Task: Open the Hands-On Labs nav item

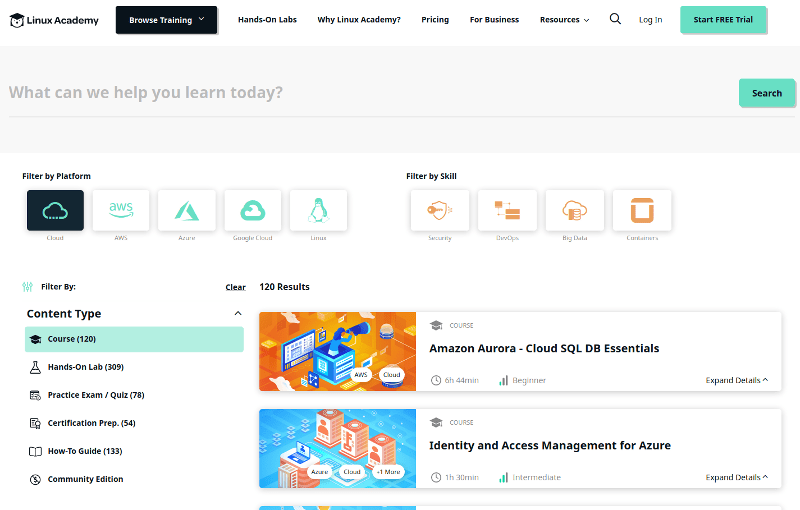Action: pyautogui.click(x=267, y=20)
